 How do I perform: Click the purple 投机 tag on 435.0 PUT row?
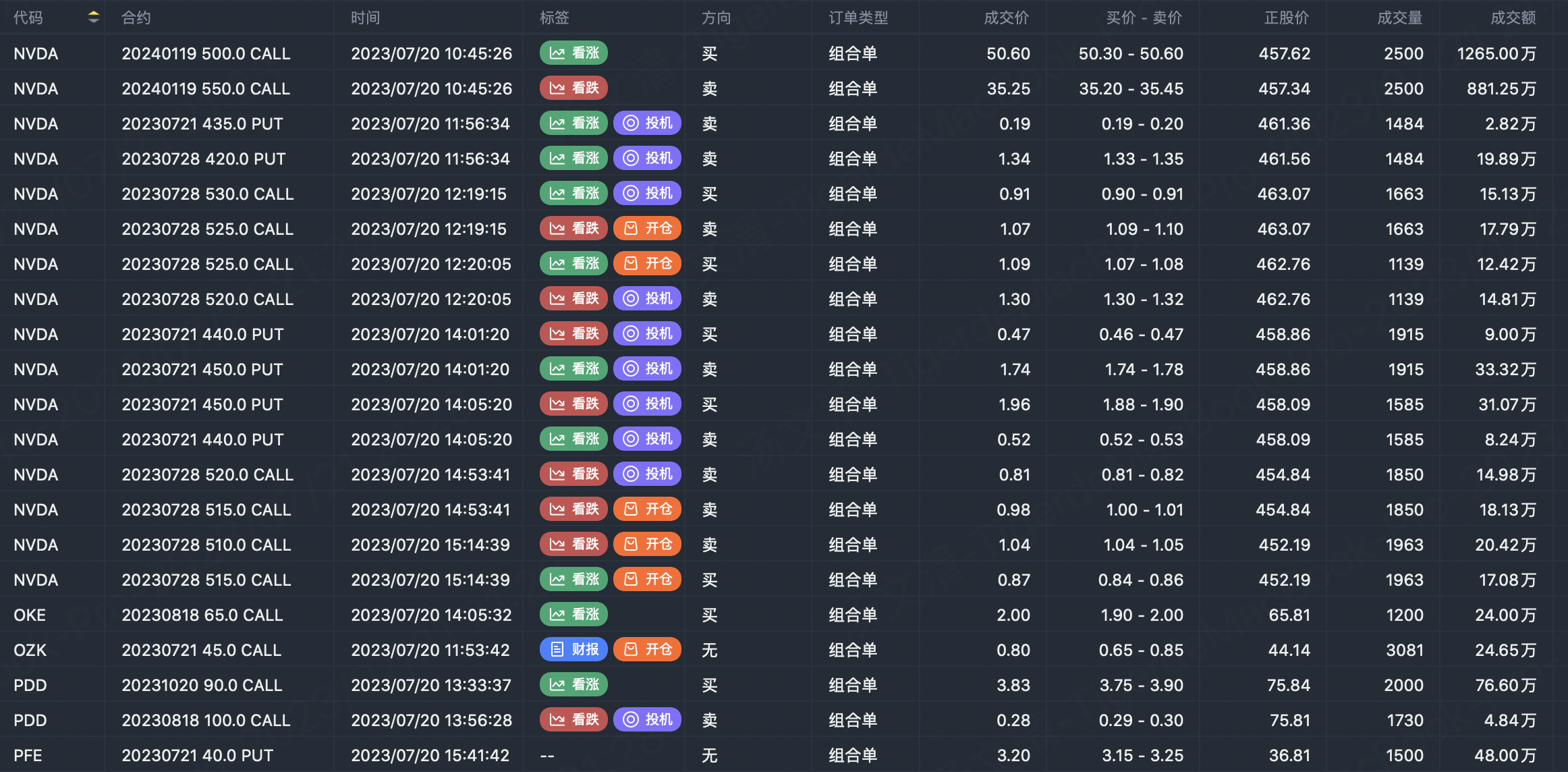(647, 123)
